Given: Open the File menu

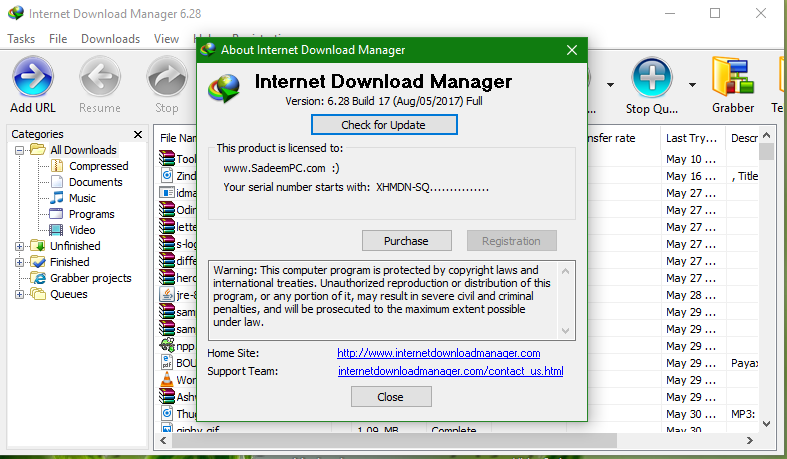Looking at the screenshot, I should point(58,39).
